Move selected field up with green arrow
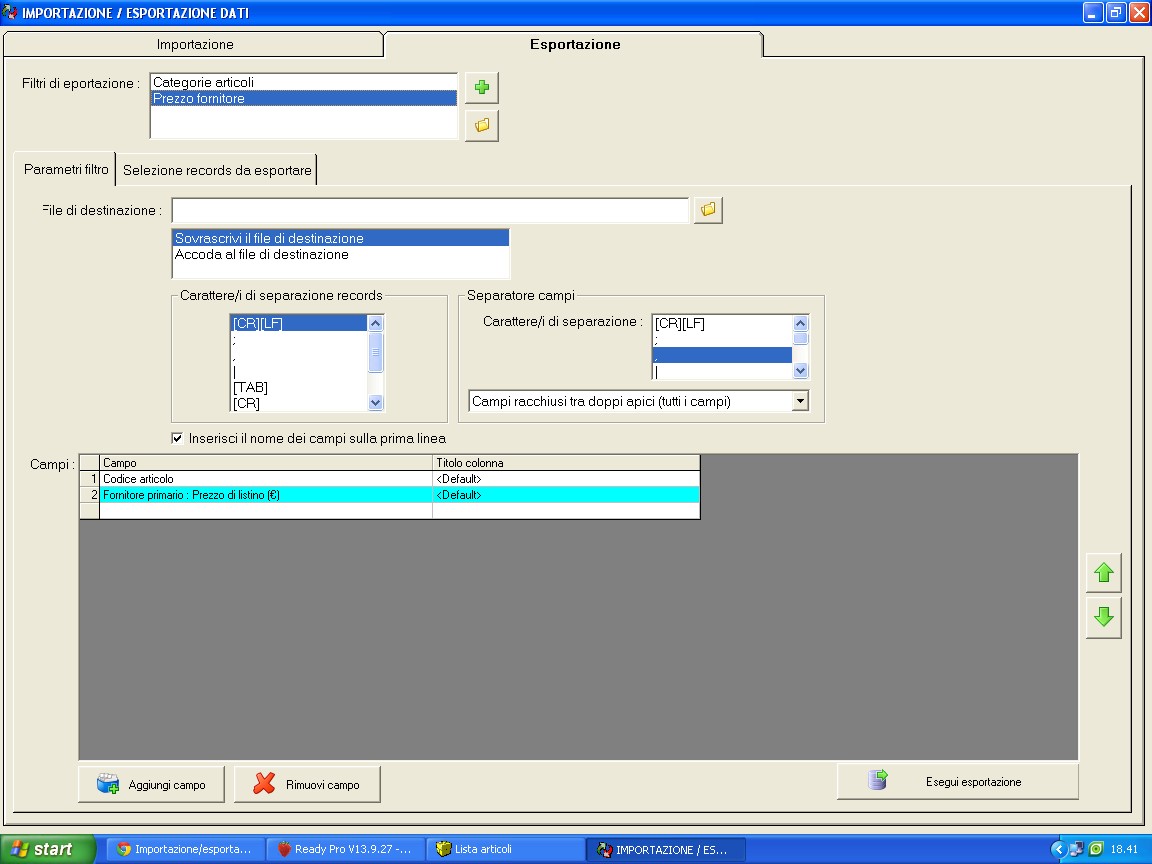The height and width of the screenshot is (864, 1152). [x=1104, y=573]
